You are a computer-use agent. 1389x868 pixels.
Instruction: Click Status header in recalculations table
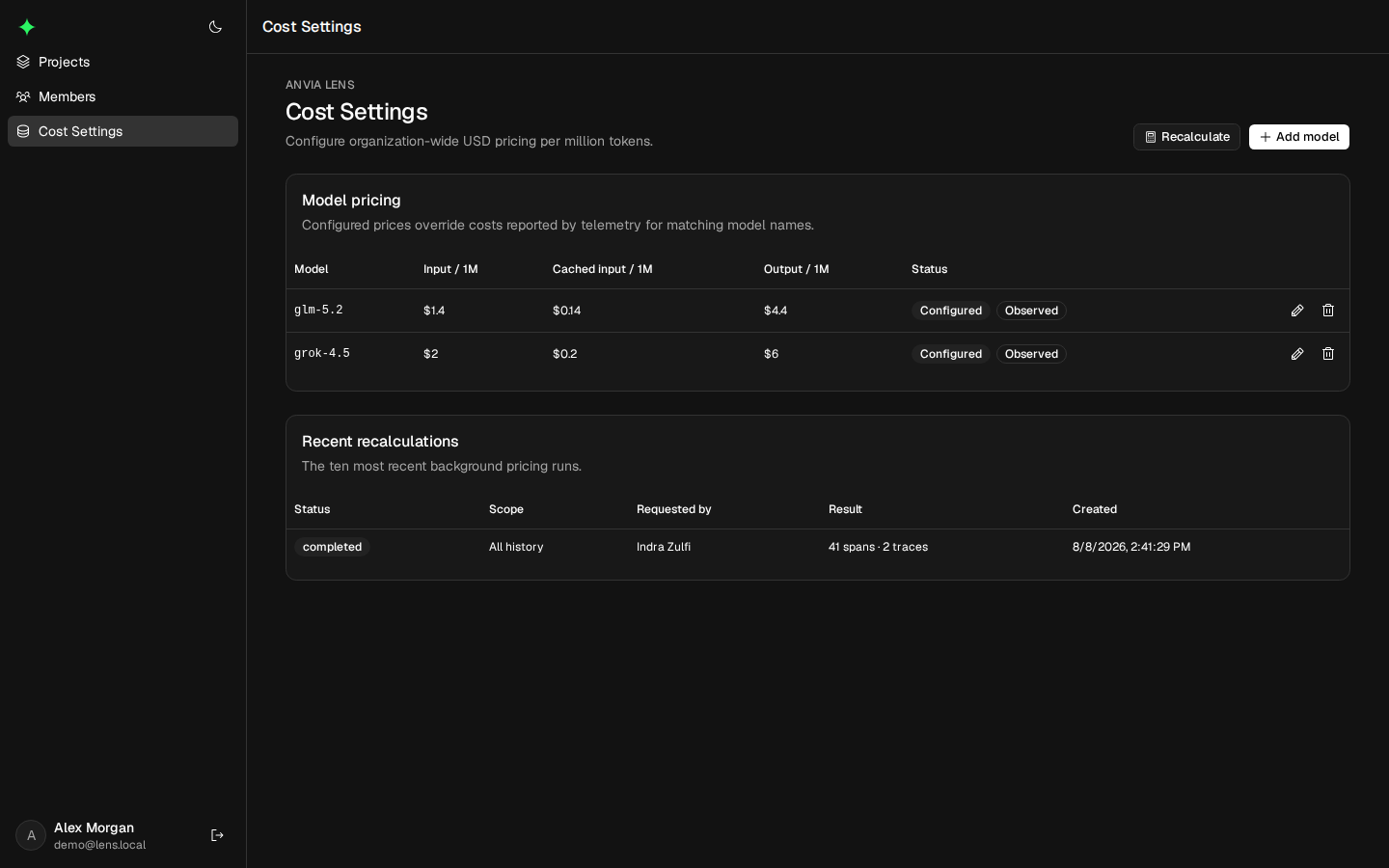312,509
